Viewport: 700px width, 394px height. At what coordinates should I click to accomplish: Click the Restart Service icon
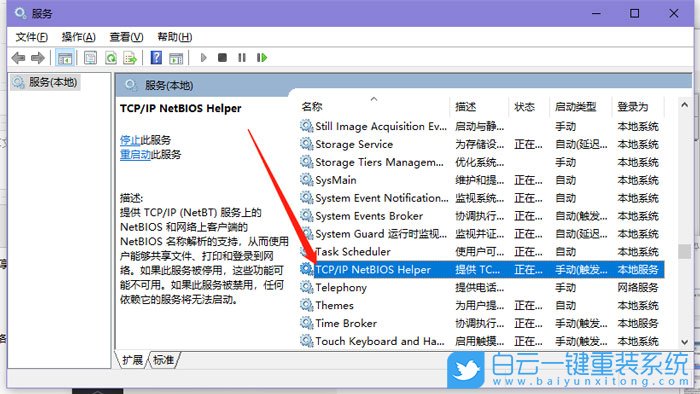tap(262, 58)
